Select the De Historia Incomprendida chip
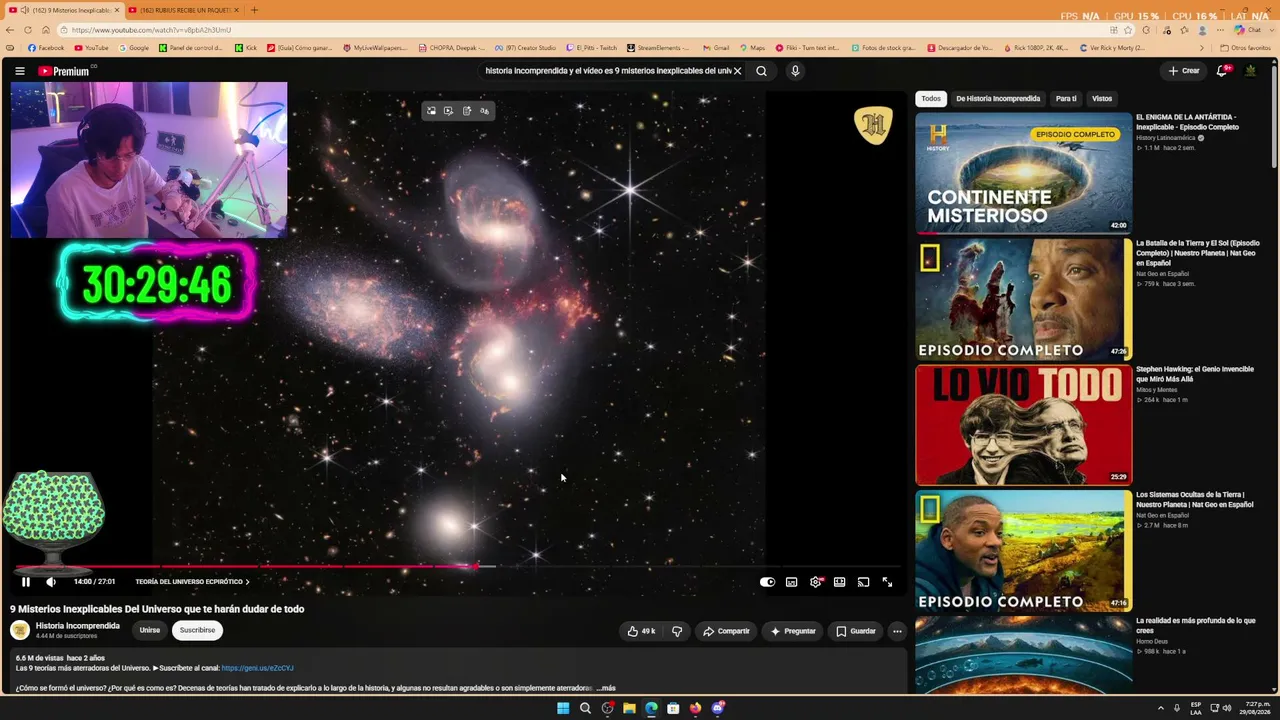 click(998, 99)
